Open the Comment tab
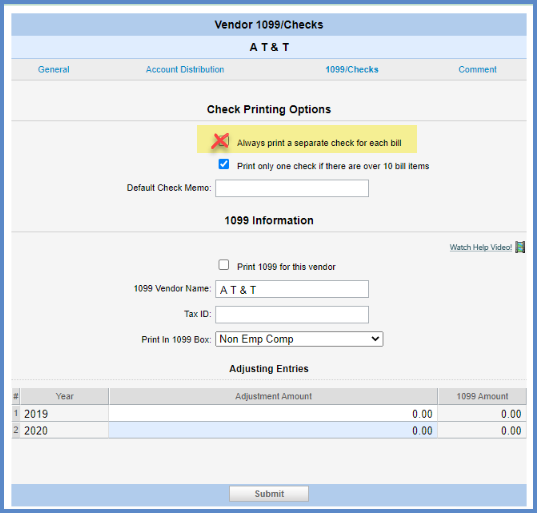Image resolution: width=537 pixels, height=513 pixels. tap(477, 70)
